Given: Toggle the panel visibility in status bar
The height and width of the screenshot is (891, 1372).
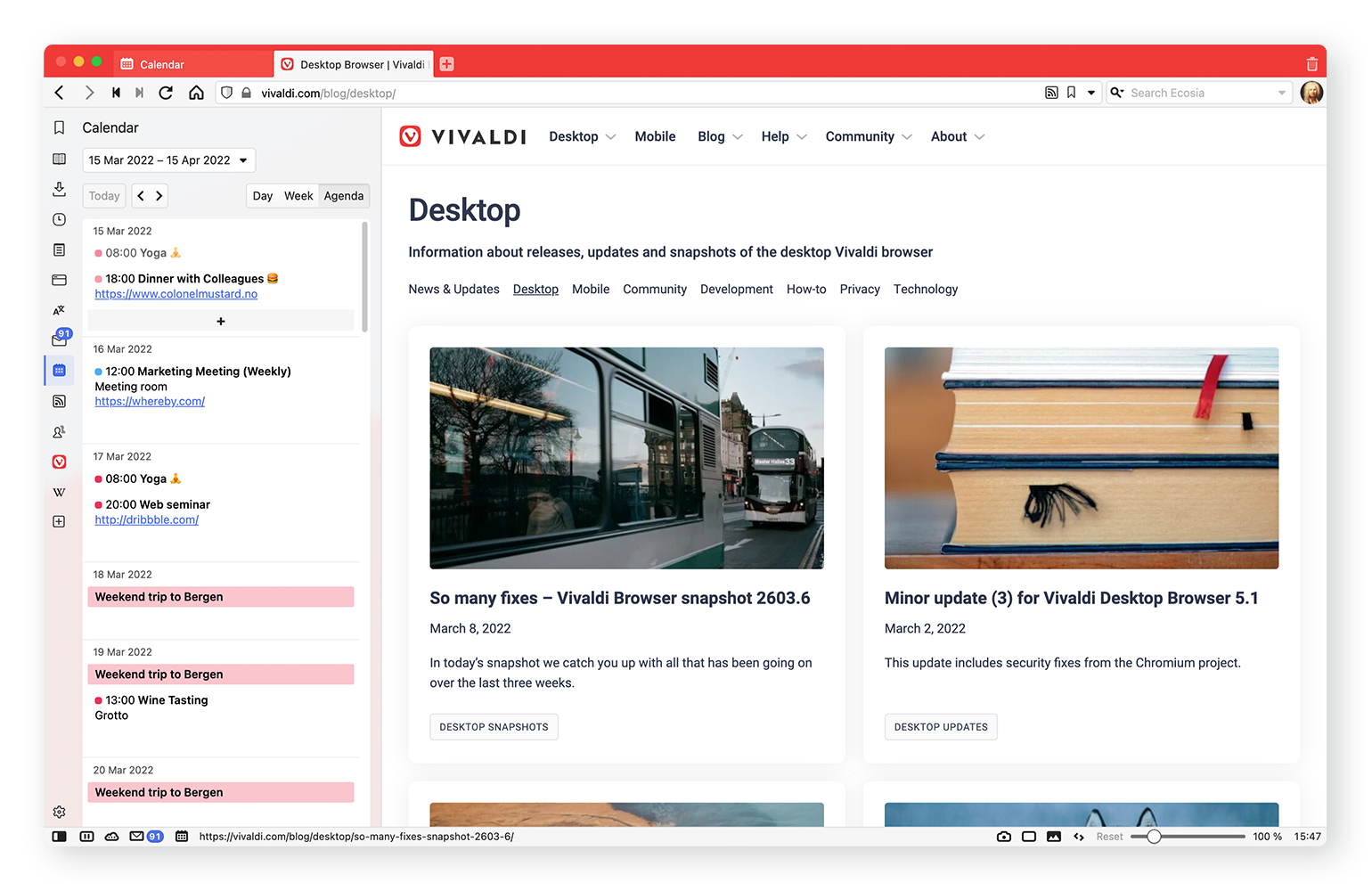Looking at the screenshot, I should pyautogui.click(x=60, y=837).
